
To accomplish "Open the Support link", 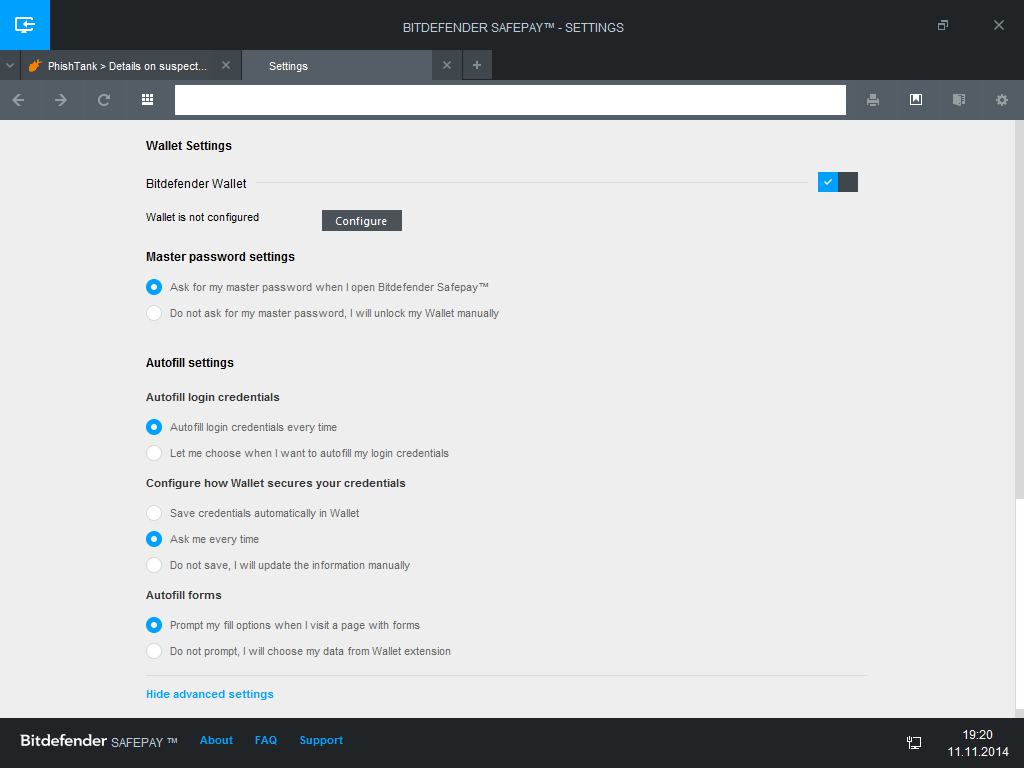I will click(321, 740).
